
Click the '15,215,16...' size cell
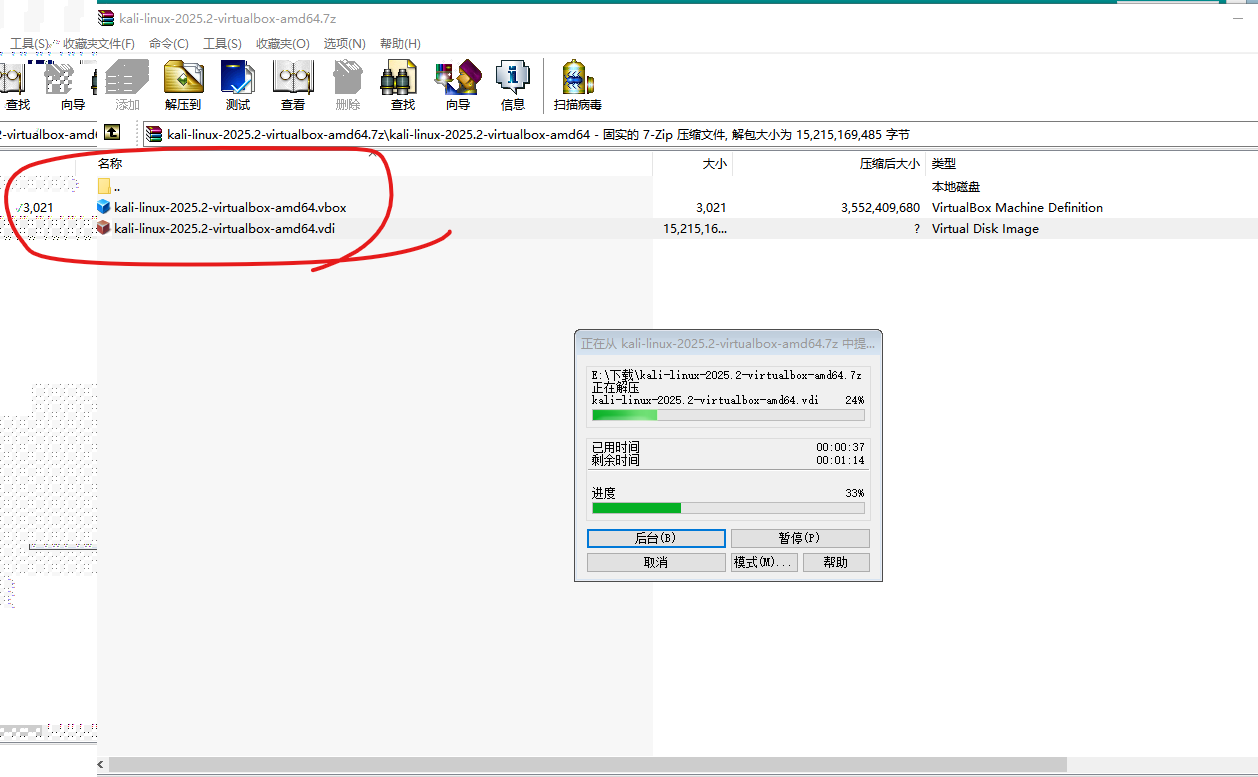pyautogui.click(x=695, y=229)
